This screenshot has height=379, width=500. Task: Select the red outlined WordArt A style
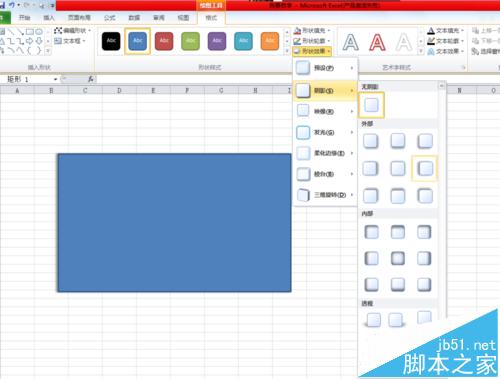click(377, 42)
